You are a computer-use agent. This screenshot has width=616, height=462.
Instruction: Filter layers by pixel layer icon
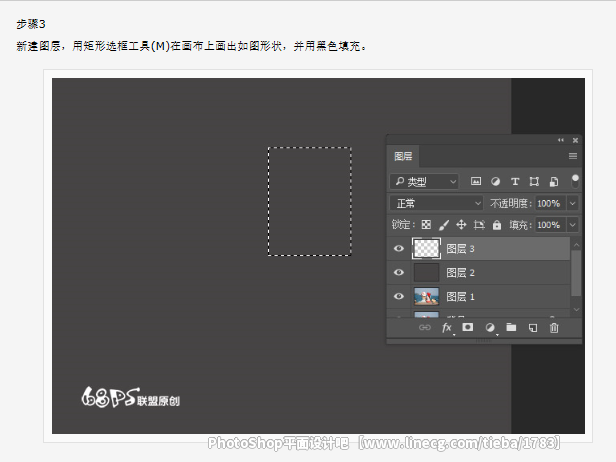coord(476,181)
